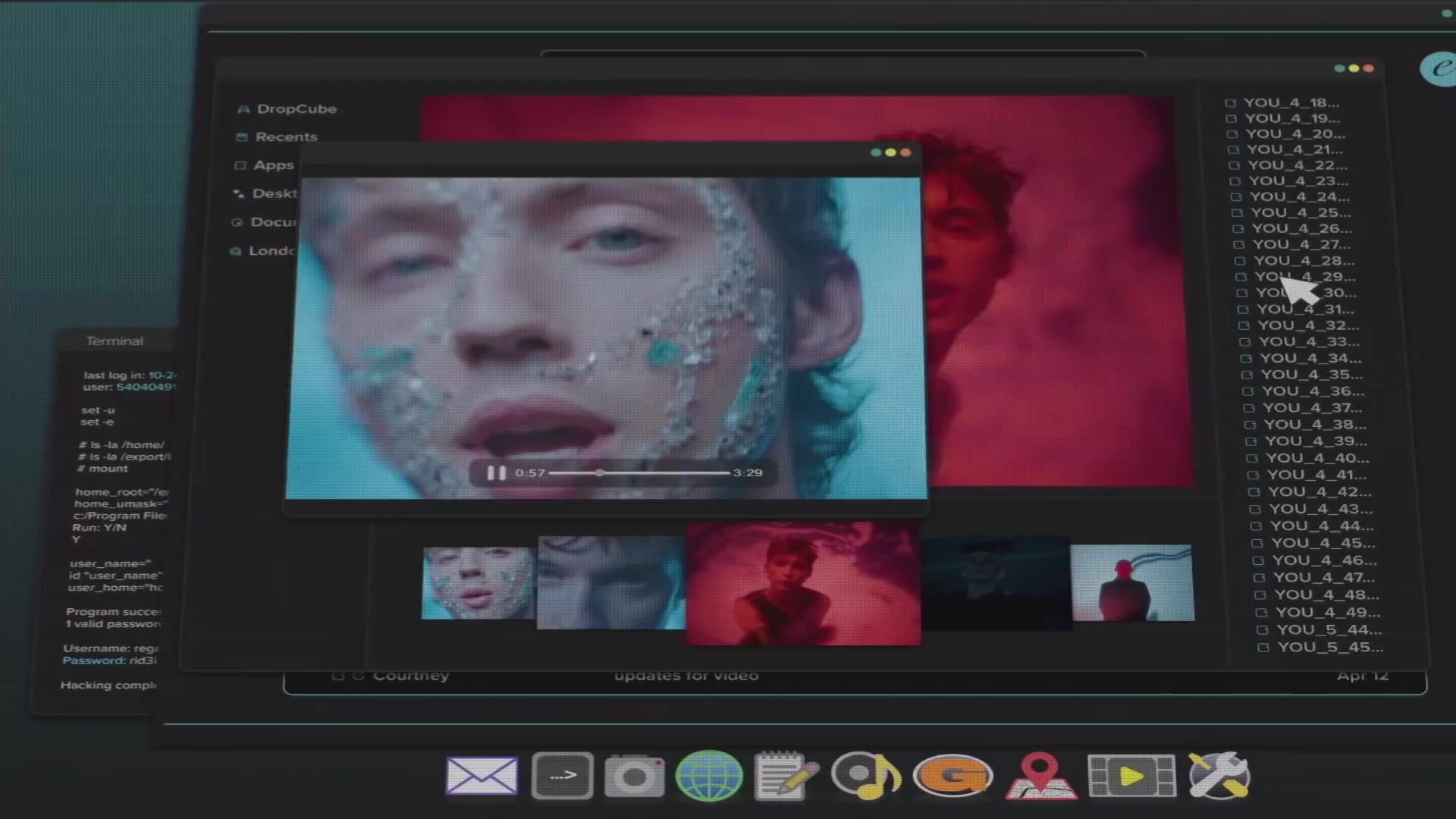Check the box next to YOU_4_22
Image resolution: width=1456 pixels, height=819 pixels.
point(1234,165)
